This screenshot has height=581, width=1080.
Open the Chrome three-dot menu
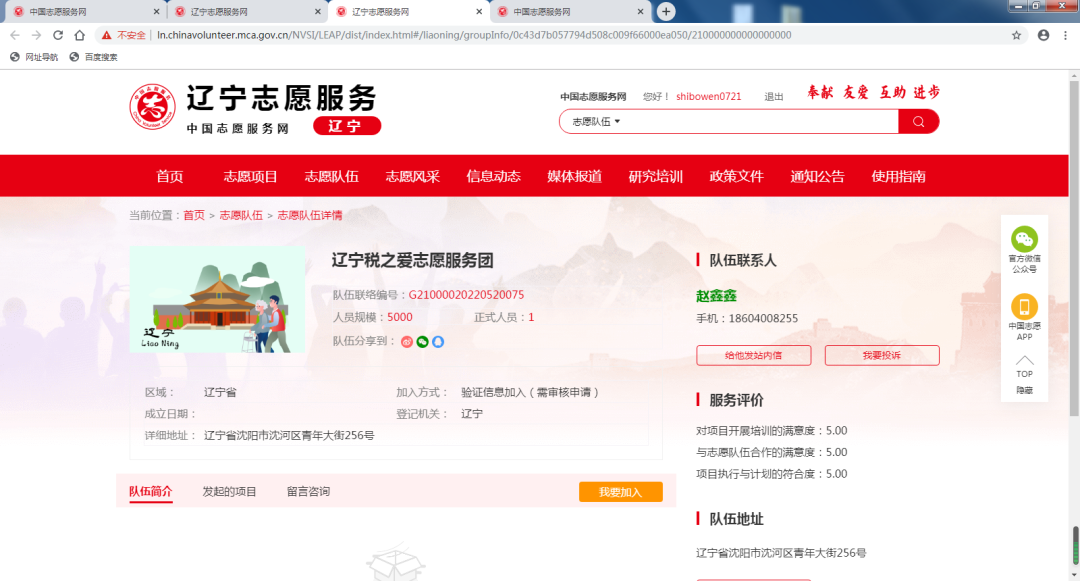tap(1066, 35)
